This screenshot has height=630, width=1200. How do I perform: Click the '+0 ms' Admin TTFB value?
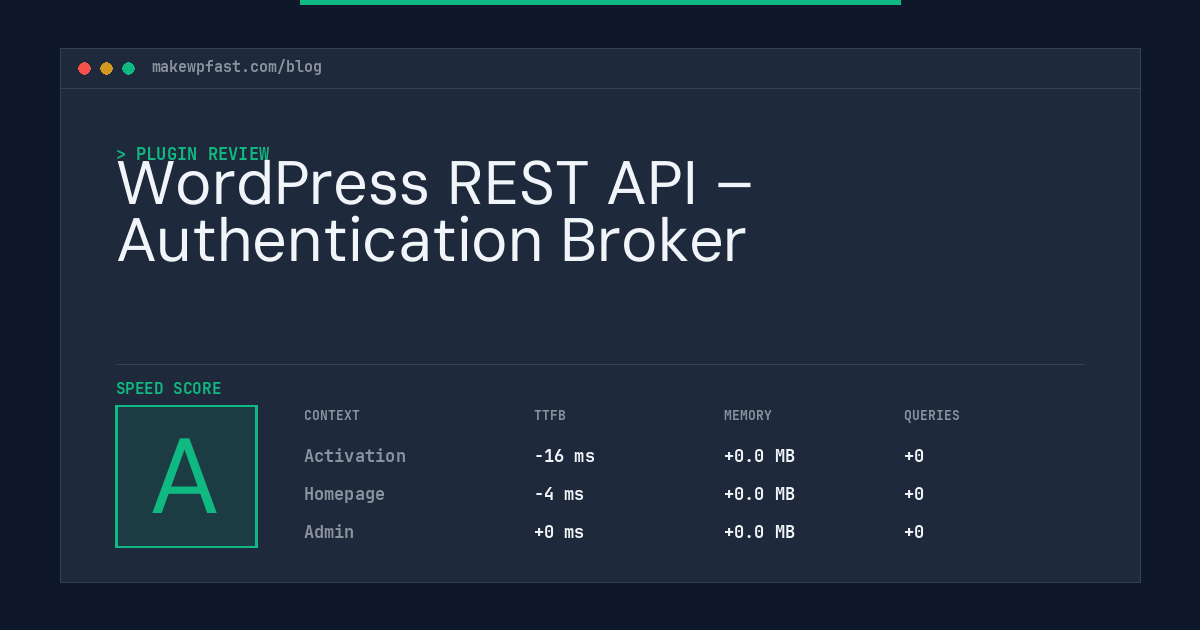[x=559, y=532]
